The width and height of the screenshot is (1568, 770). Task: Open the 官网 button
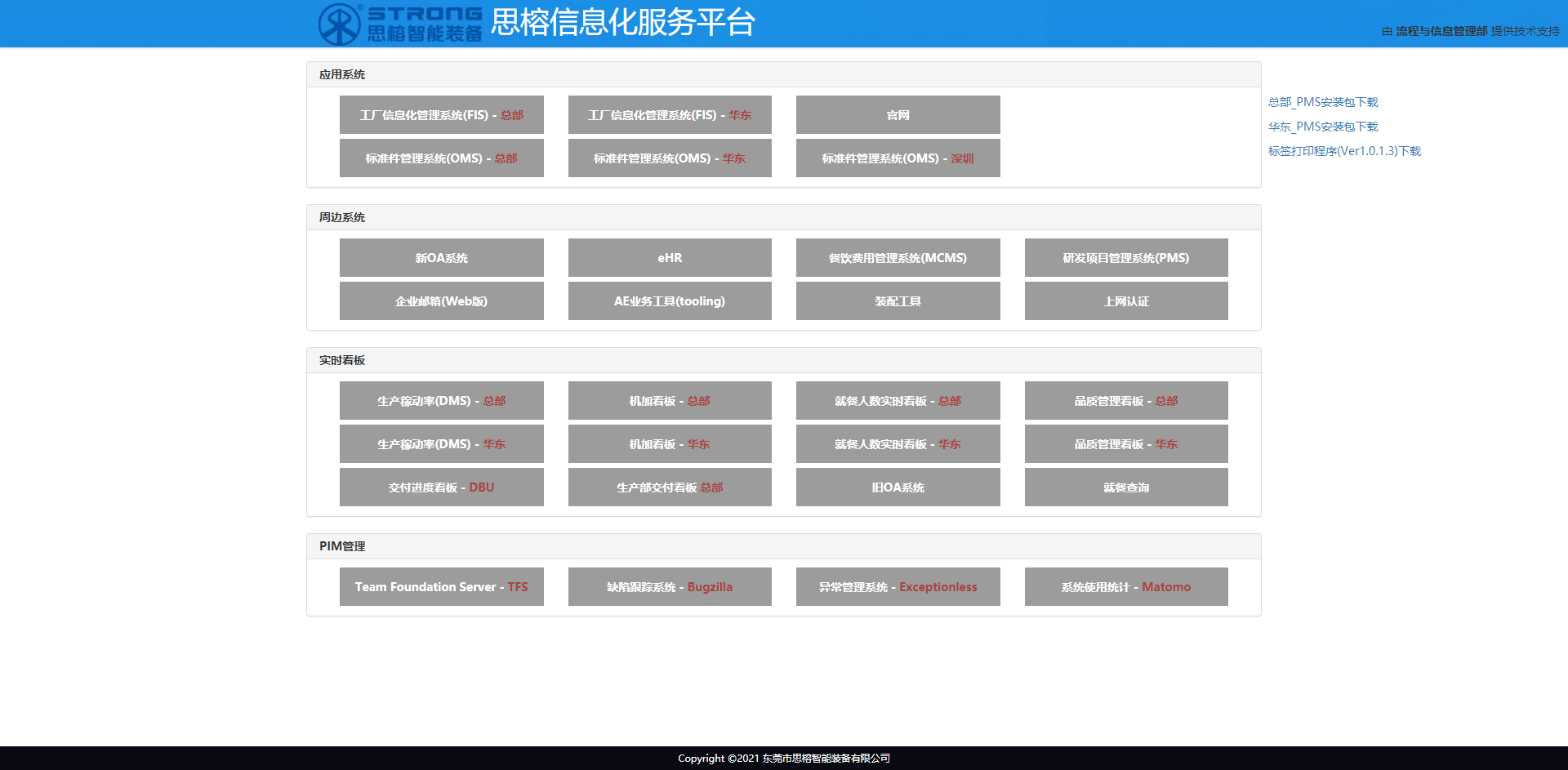pyautogui.click(x=898, y=115)
